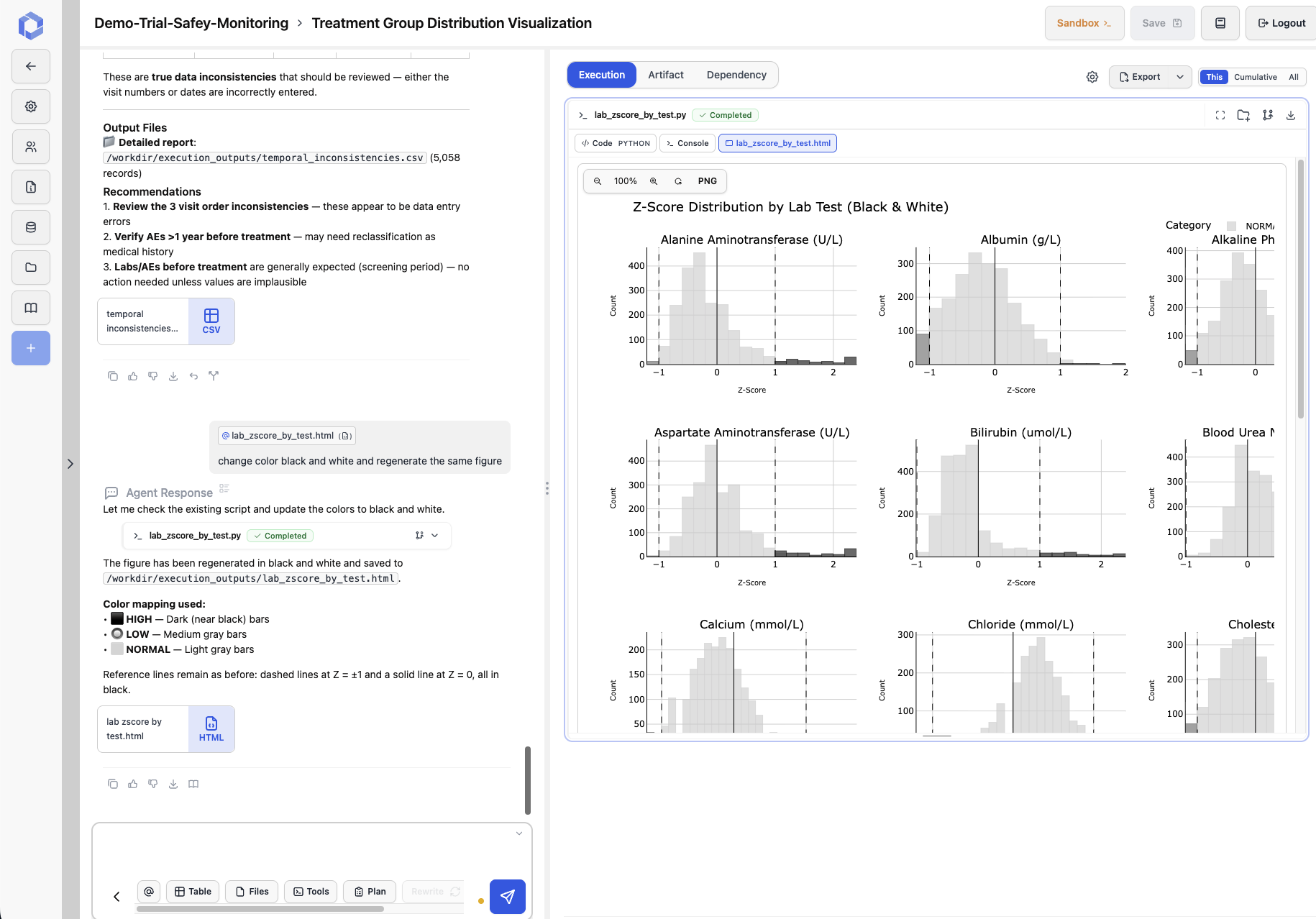Expand execution panel to fullscreen
The image size is (1316, 919).
click(1220, 115)
